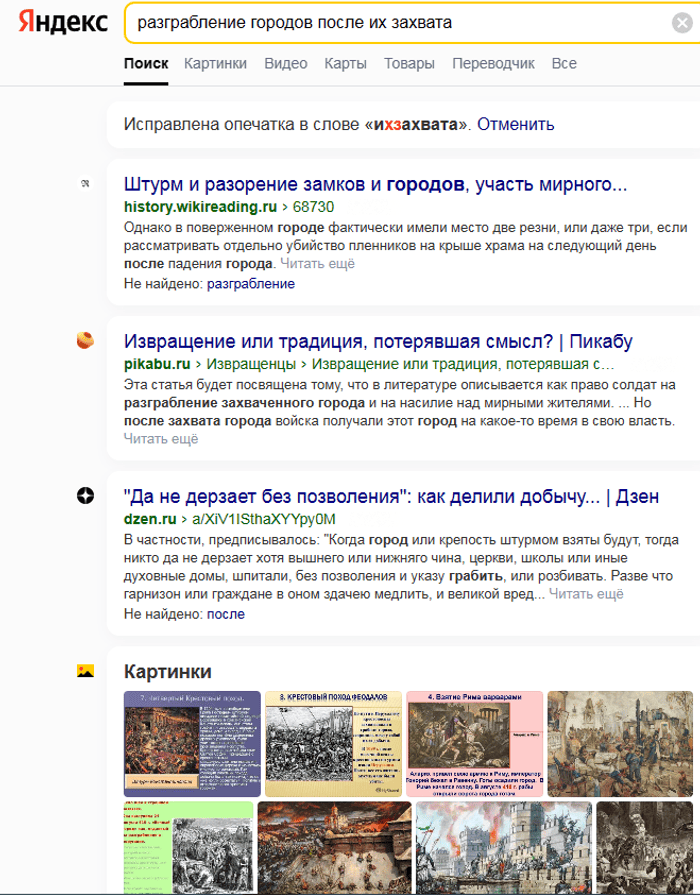
Task: Open the Крестовый поход феодалов image thumbnail
Action: (333, 742)
